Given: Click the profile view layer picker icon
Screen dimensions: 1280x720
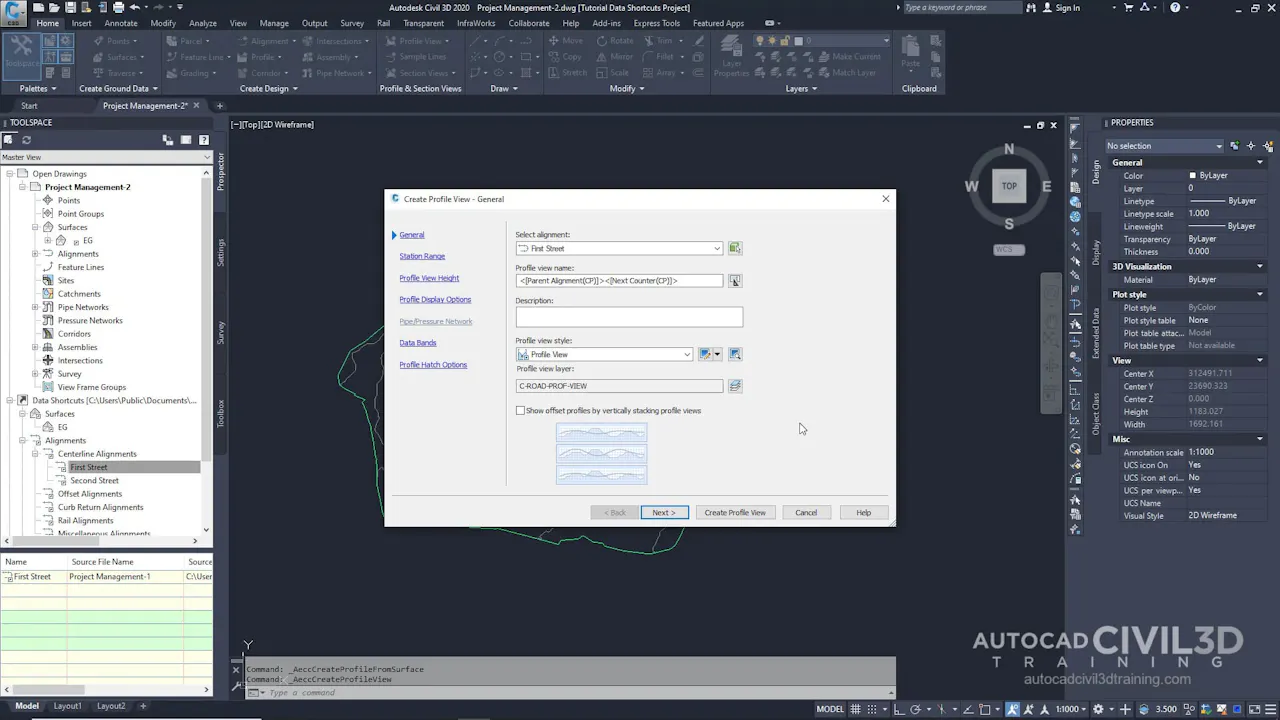Looking at the screenshot, I should coord(735,386).
